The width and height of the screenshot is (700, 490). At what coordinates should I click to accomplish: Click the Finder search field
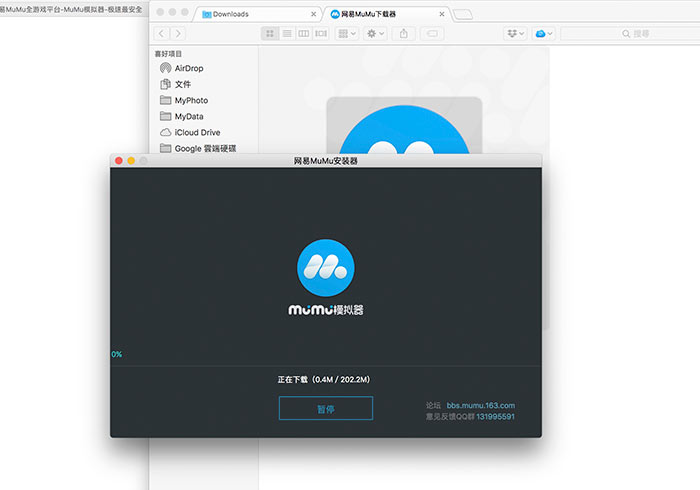coord(630,33)
